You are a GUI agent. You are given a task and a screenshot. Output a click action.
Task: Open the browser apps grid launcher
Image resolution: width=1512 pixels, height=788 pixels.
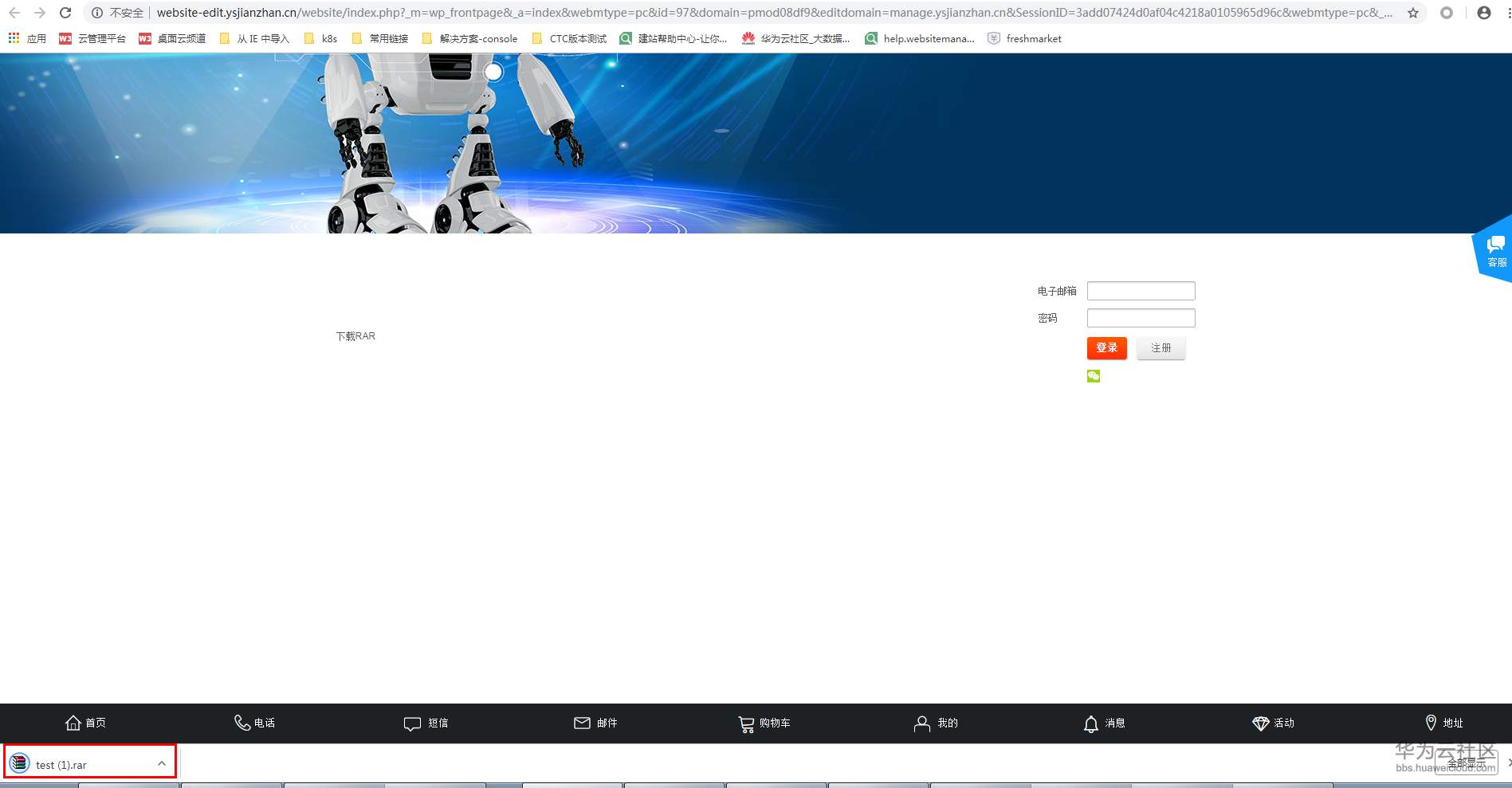pos(13,37)
